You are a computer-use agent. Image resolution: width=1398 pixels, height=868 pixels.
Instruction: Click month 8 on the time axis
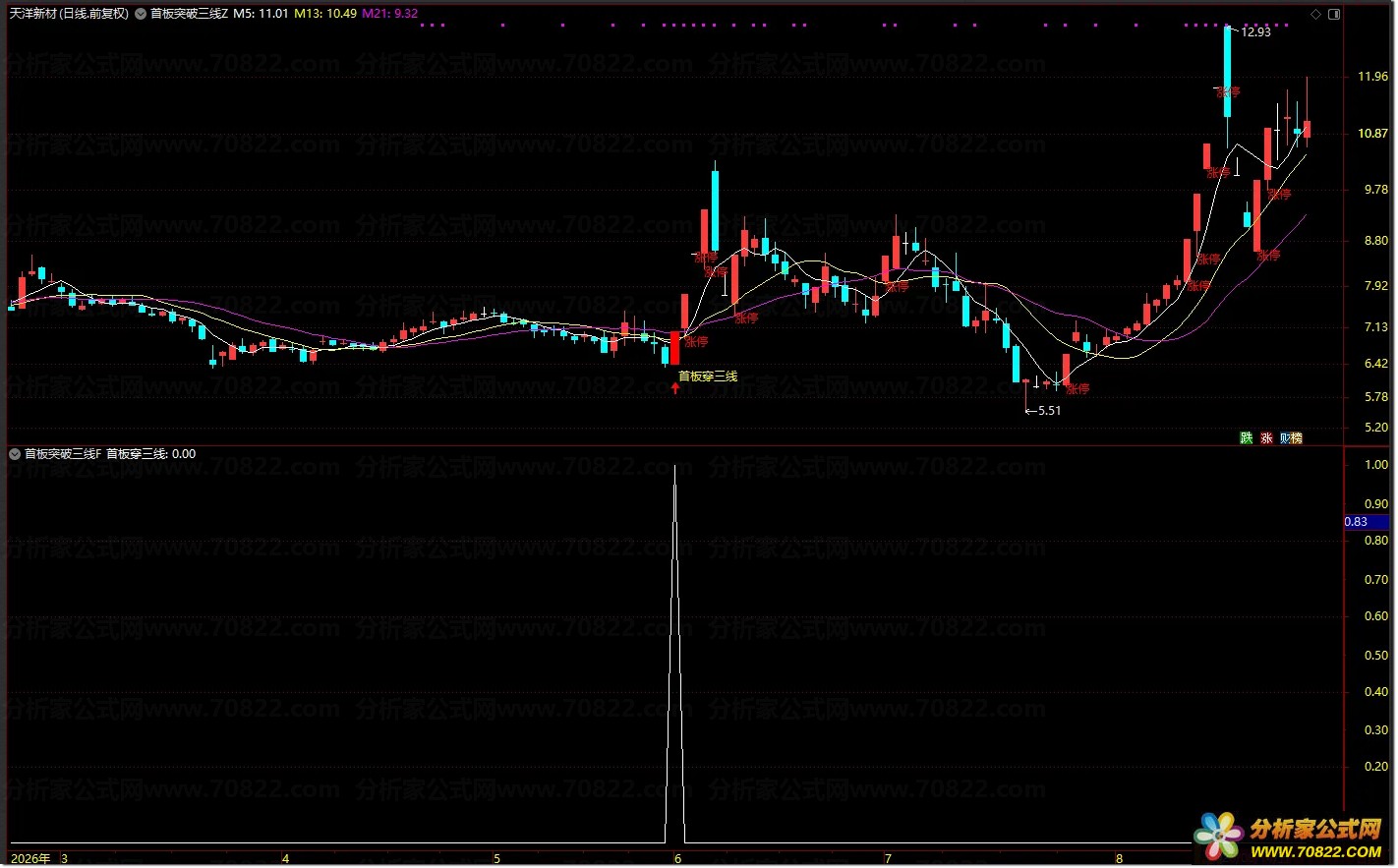point(1119,858)
